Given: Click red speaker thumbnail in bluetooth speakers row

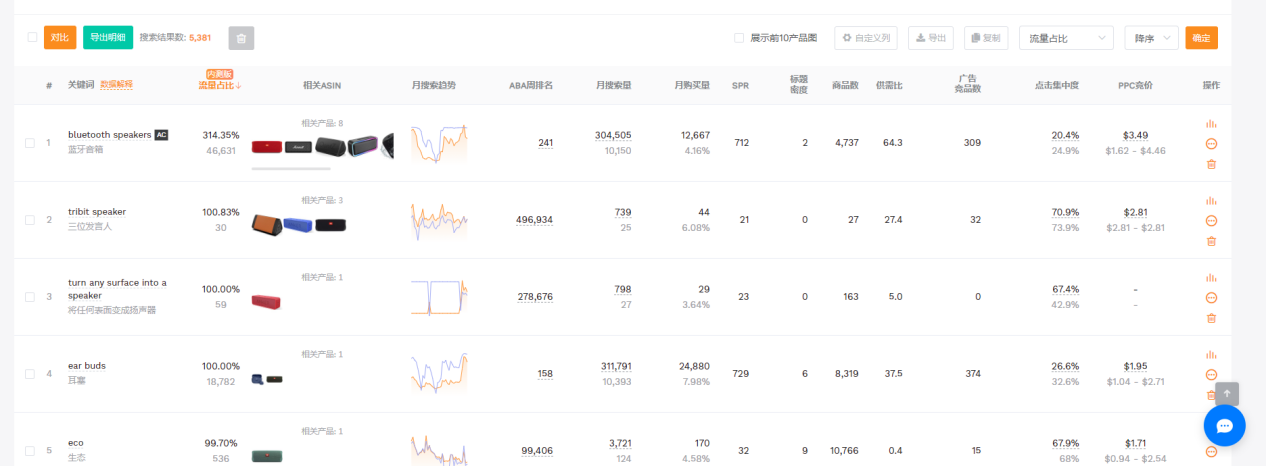Looking at the screenshot, I should (x=267, y=147).
